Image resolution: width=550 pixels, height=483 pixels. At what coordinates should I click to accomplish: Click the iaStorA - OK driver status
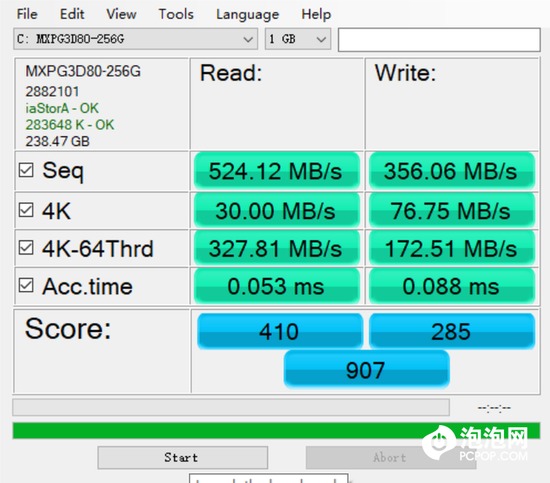tap(62, 108)
